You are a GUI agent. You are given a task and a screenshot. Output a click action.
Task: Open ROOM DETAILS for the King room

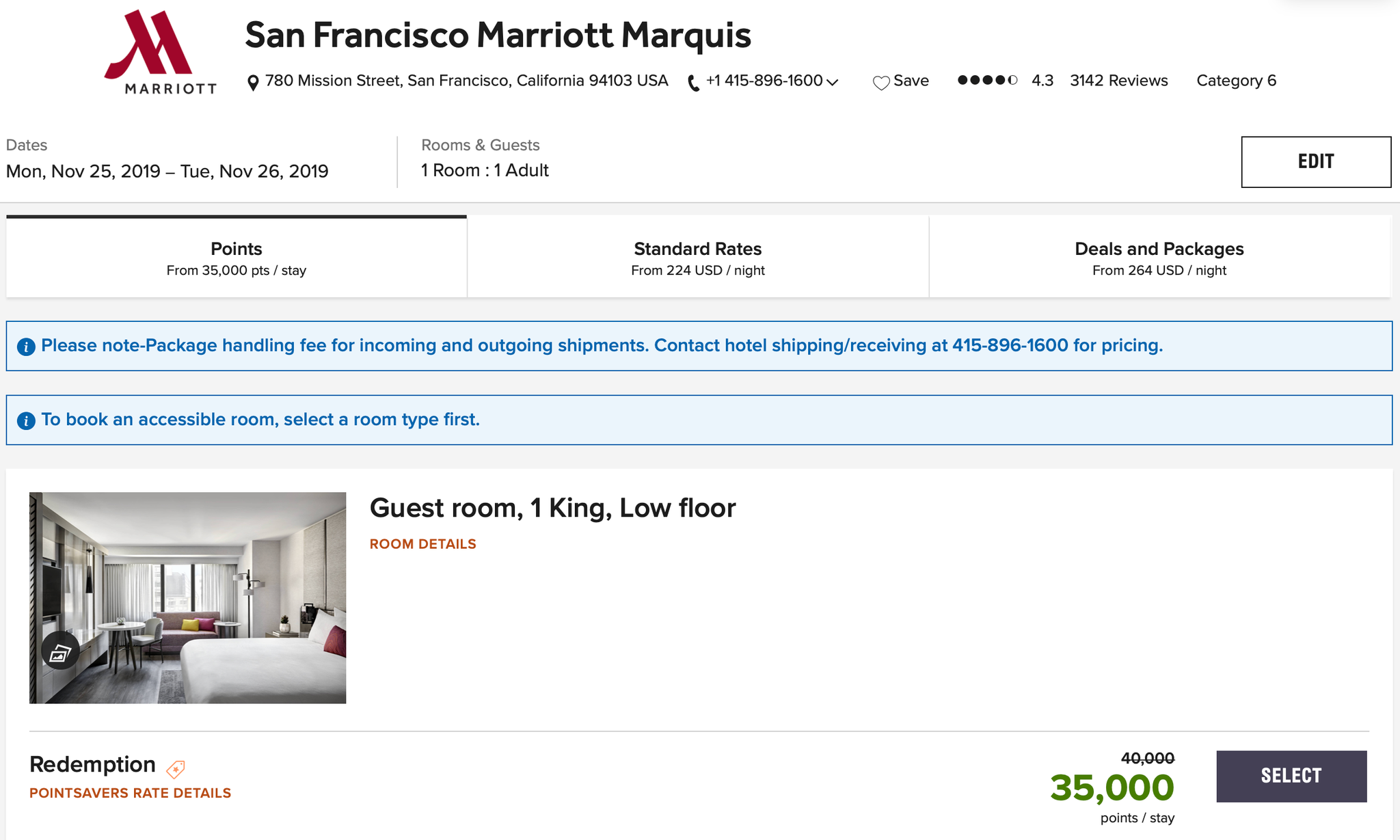(422, 543)
